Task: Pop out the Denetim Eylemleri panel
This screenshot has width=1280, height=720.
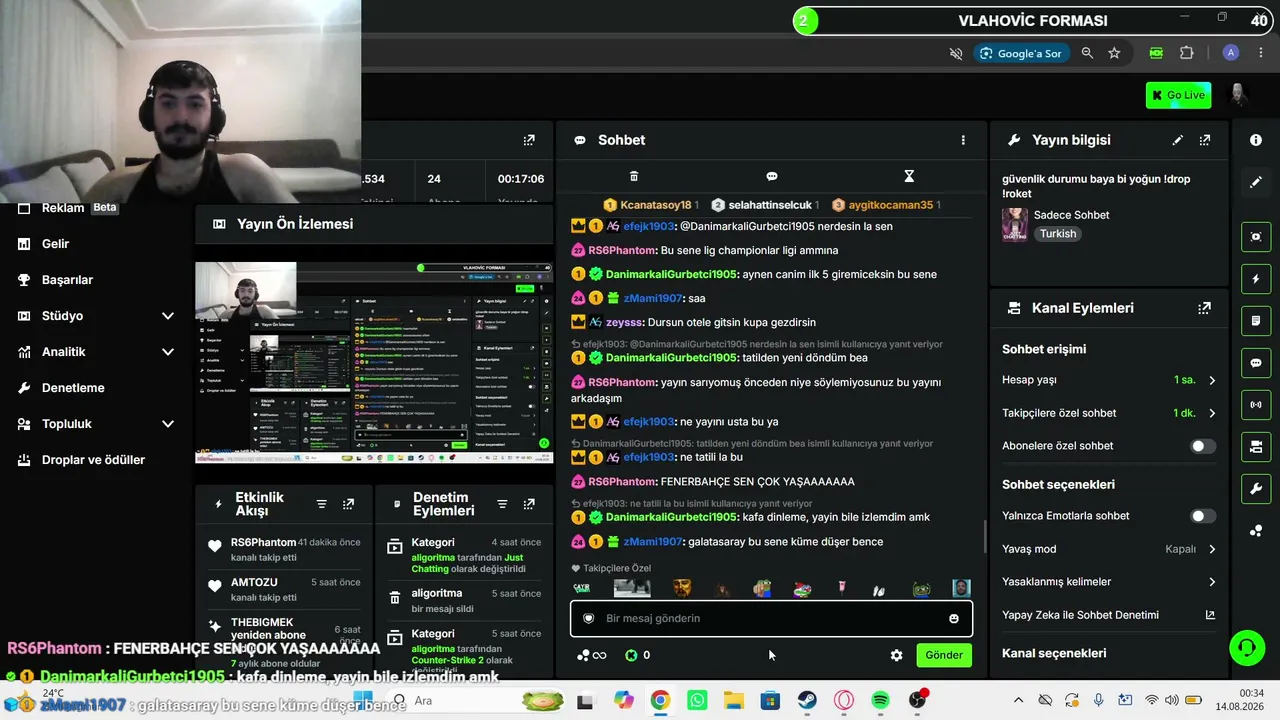Action: [x=529, y=505]
